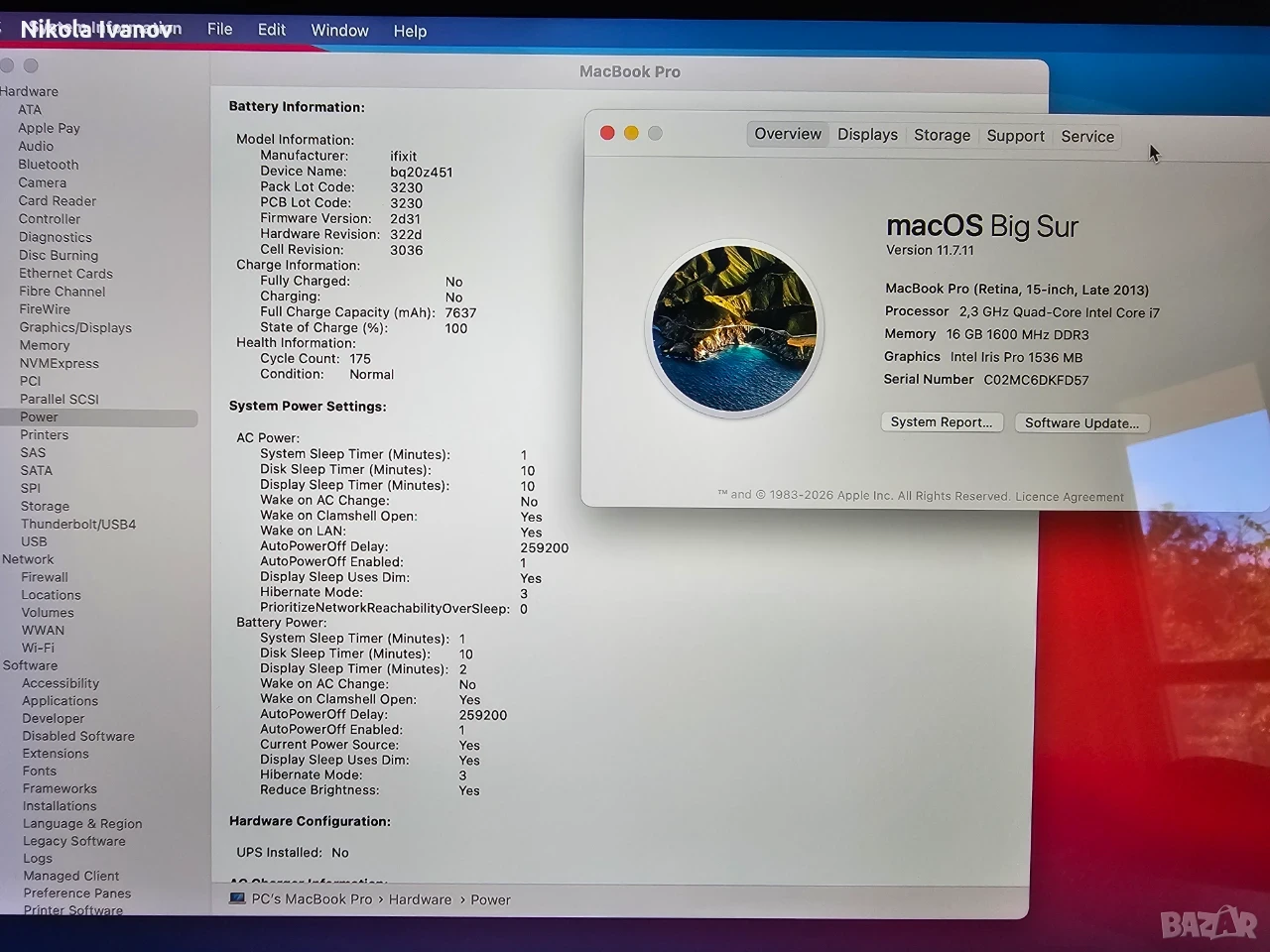Select ATA in the sidebar
Viewport: 1270px width, 952px height.
(x=30, y=110)
